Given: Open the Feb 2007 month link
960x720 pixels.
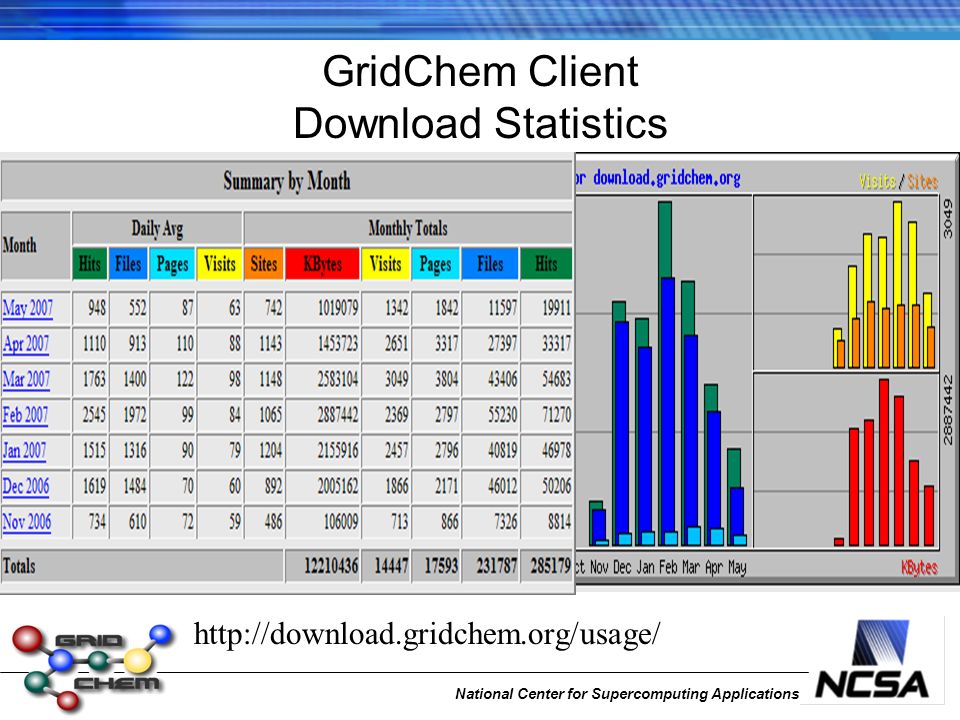Looking at the screenshot, I should (x=25, y=414).
